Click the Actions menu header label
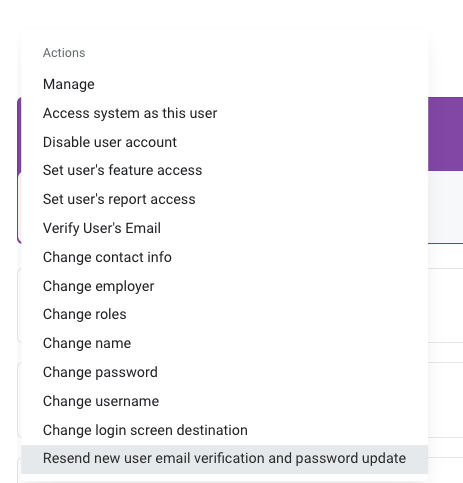The height and width of the screenshot is (483, 463). [x=64, y=53]
